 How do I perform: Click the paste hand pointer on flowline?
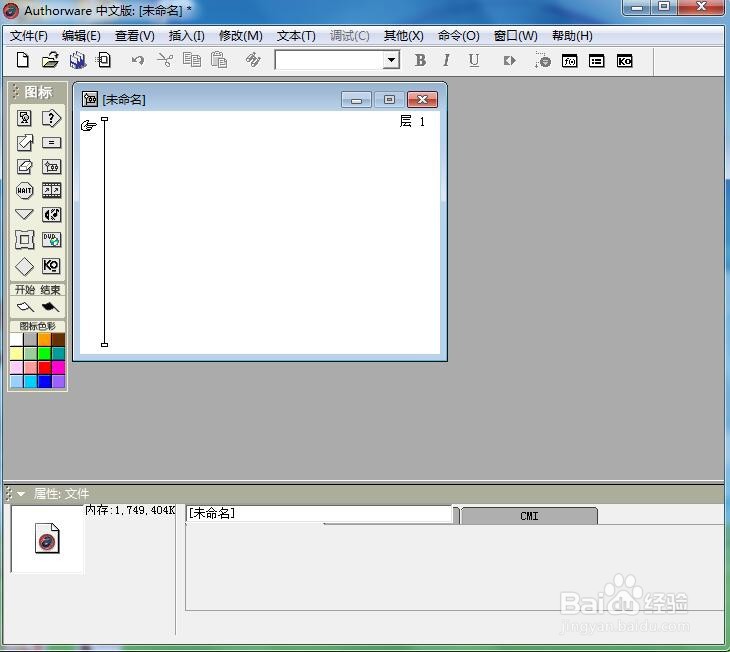(x=88, y=125)
